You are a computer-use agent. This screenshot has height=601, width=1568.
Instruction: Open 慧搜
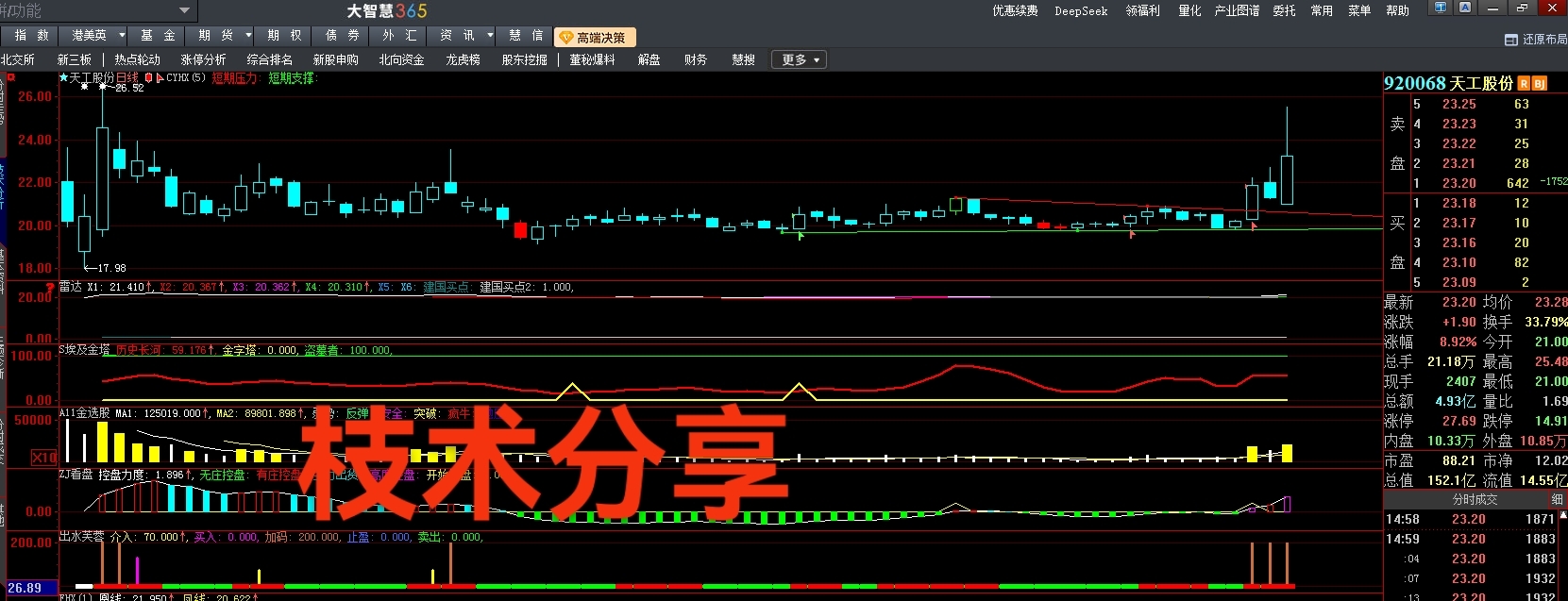click(x=743, y=59)
